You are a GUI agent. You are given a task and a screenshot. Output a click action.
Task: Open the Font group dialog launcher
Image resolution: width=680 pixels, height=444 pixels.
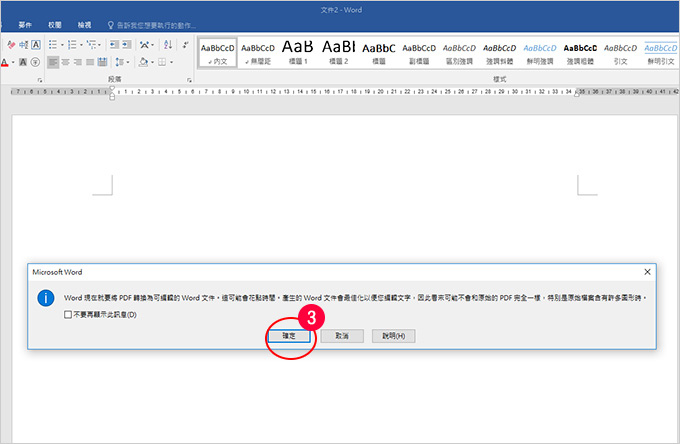pyautogui.click(x=40, y=80)
